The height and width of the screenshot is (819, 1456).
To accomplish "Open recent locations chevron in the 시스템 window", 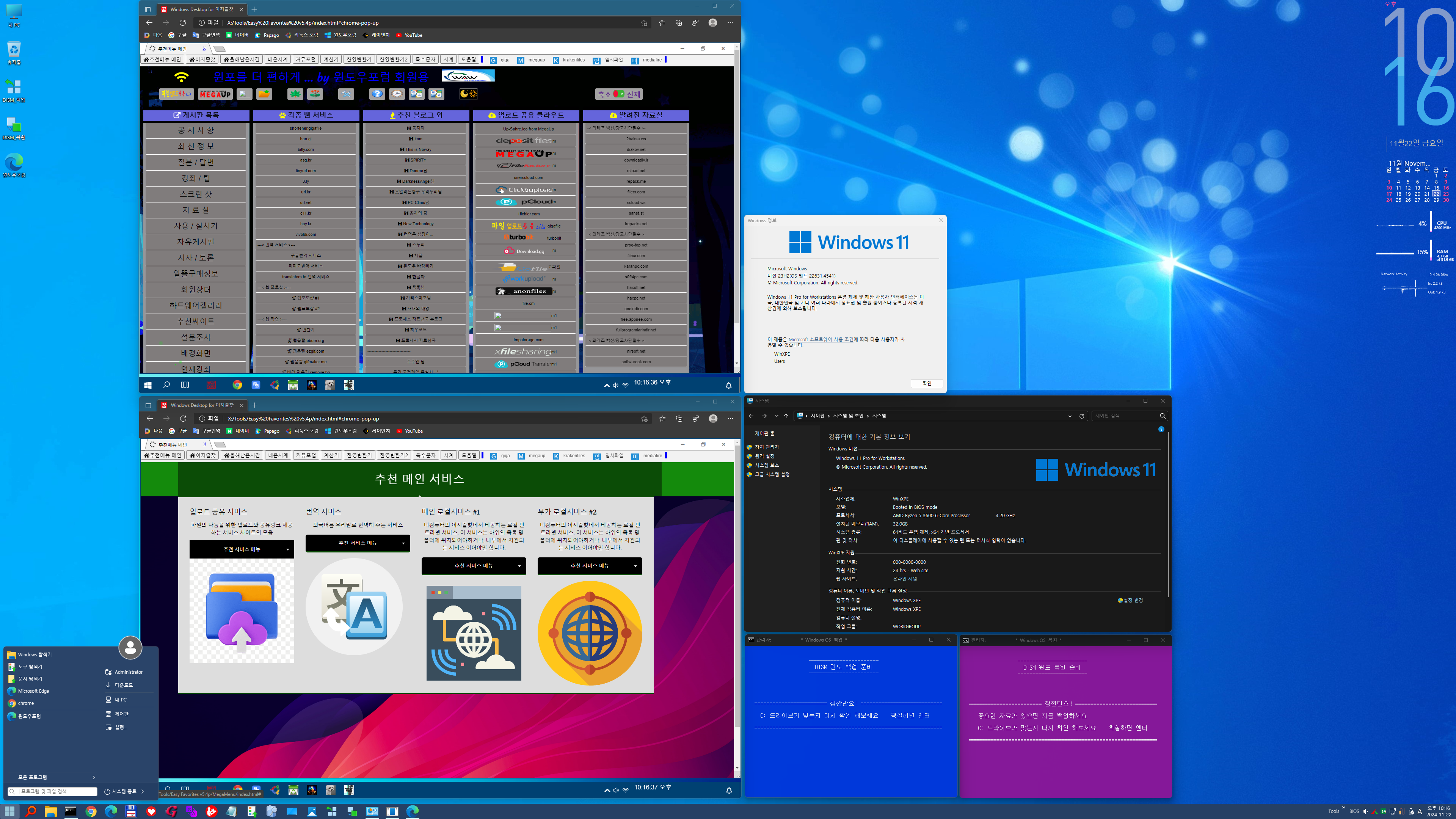I will (x=776, y=416).
